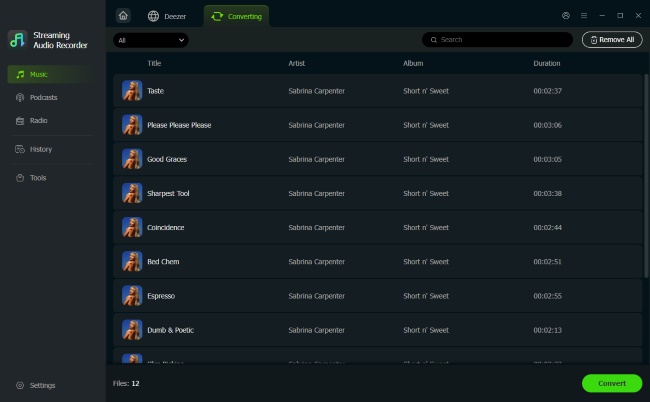Click the duration 00:03:06
This screenshot has width=650, height=402.
coord(547,125)
